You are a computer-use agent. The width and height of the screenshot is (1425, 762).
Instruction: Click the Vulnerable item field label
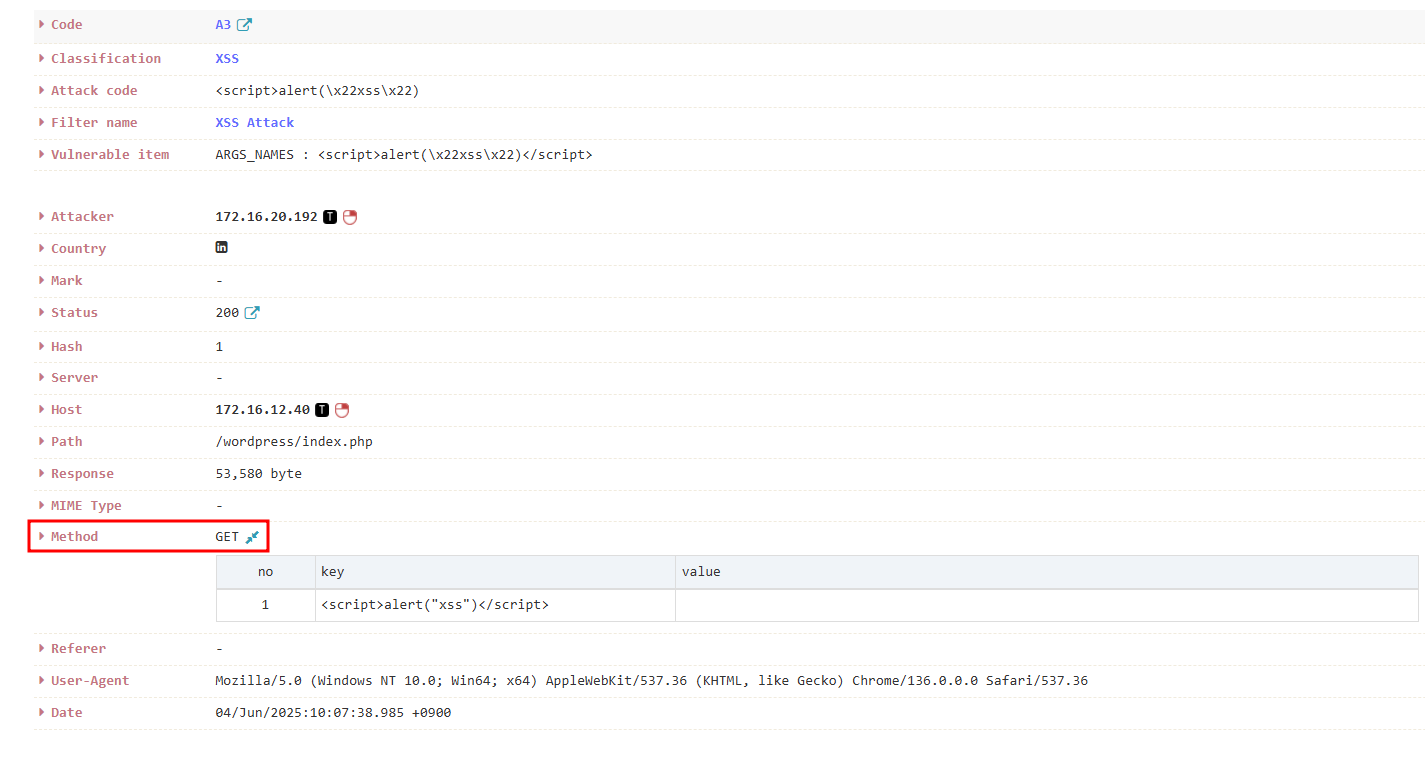[110, 155]
